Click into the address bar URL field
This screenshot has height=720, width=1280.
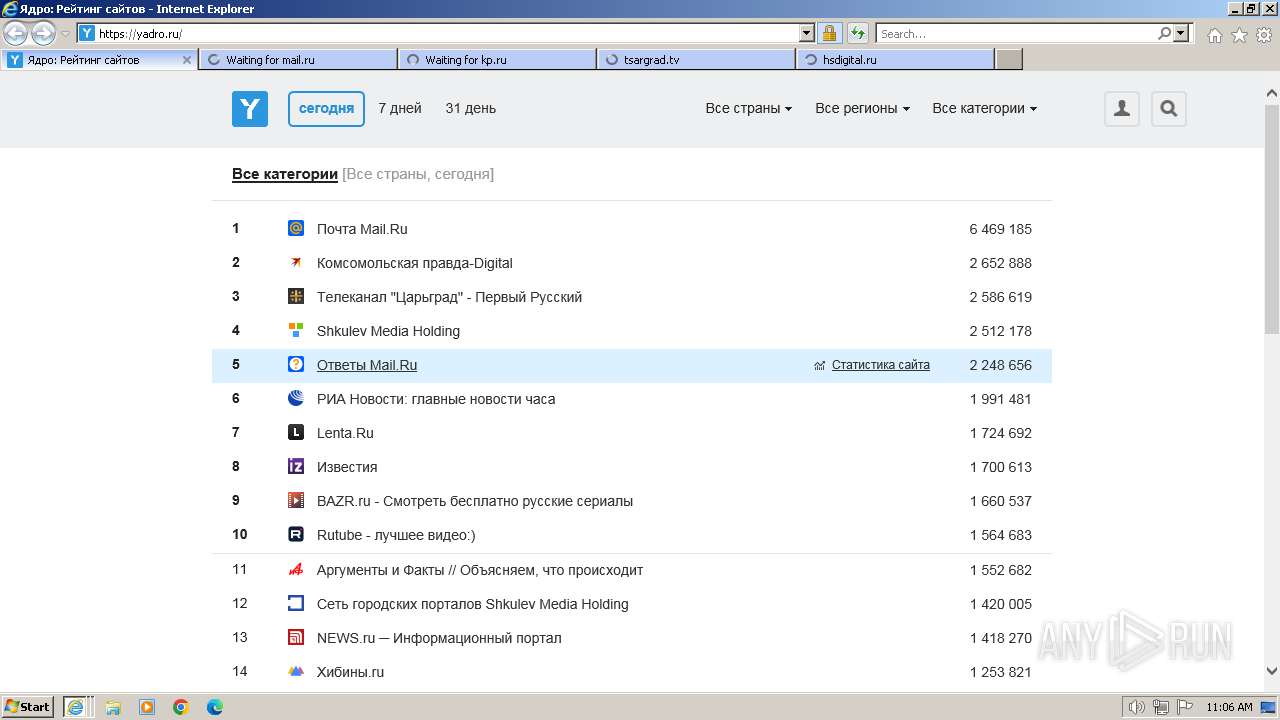click(x=447, y=33)
